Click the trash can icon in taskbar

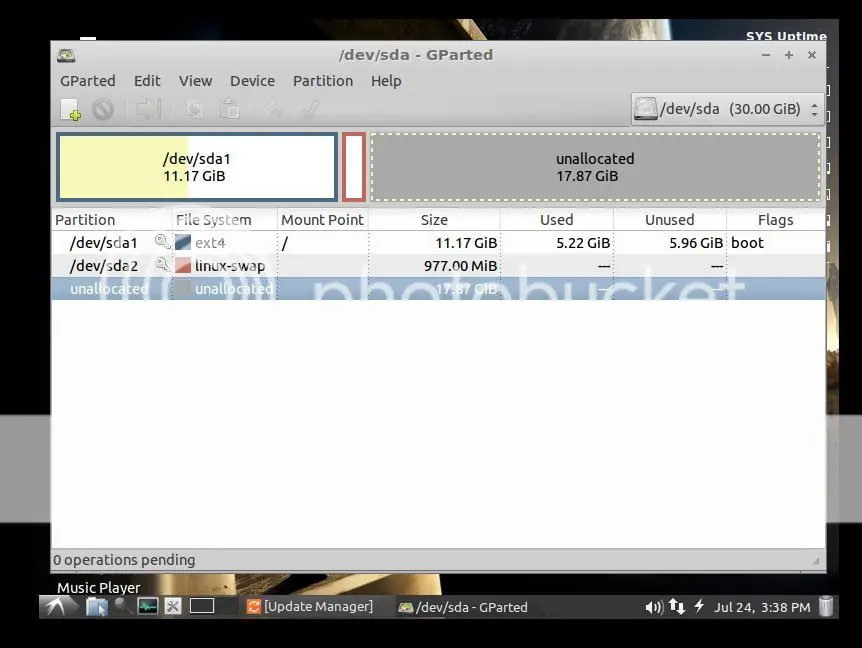(826, 606)
